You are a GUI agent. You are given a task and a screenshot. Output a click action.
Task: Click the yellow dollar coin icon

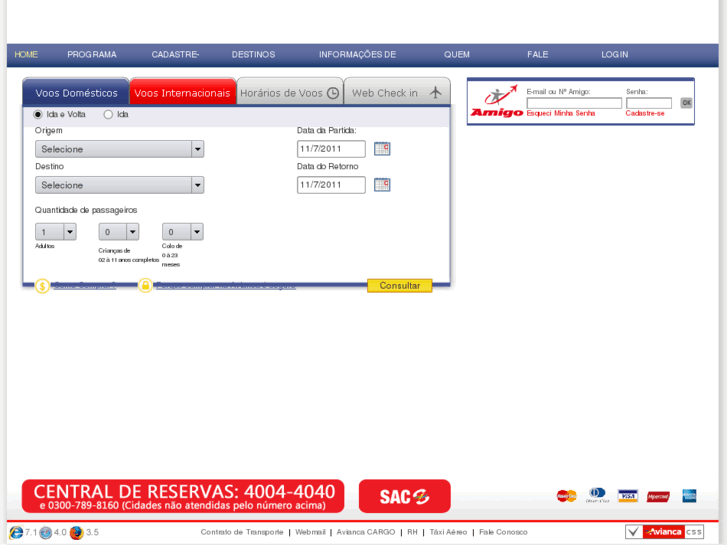[42, 286]
